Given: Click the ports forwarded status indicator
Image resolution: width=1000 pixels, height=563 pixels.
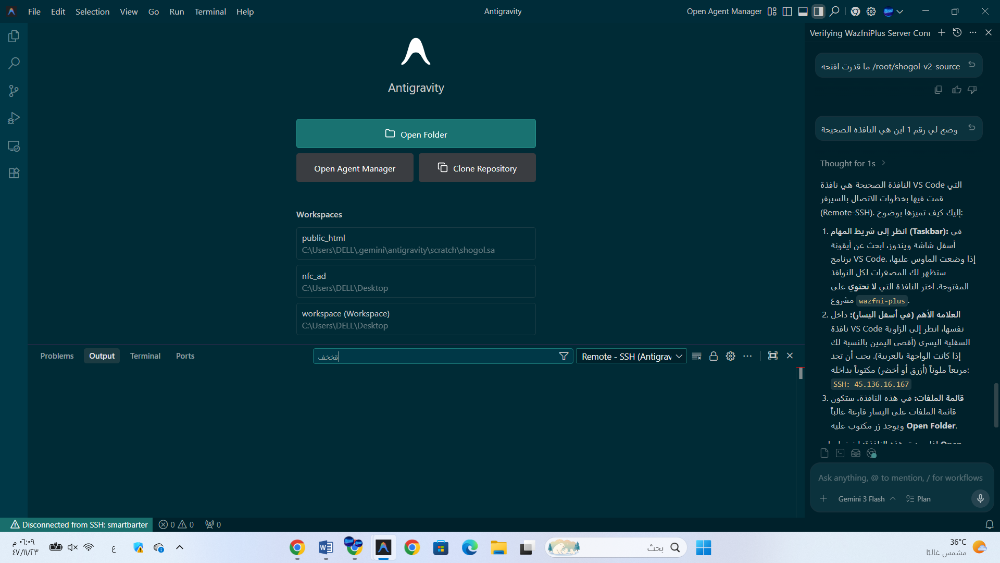Looking at the screenshot, I should (213, 525).
